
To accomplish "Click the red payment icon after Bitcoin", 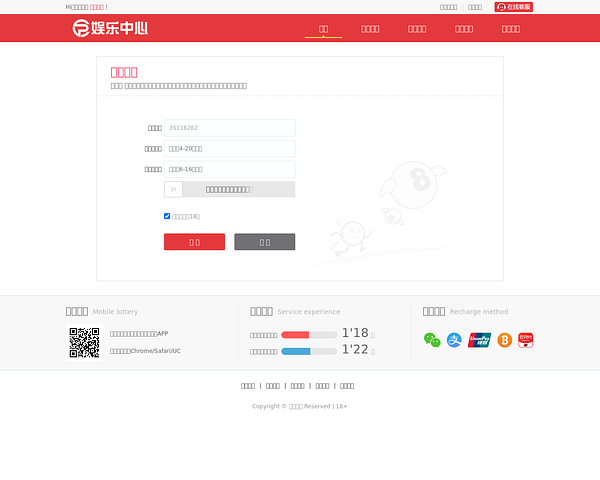I will coord(526,340).
